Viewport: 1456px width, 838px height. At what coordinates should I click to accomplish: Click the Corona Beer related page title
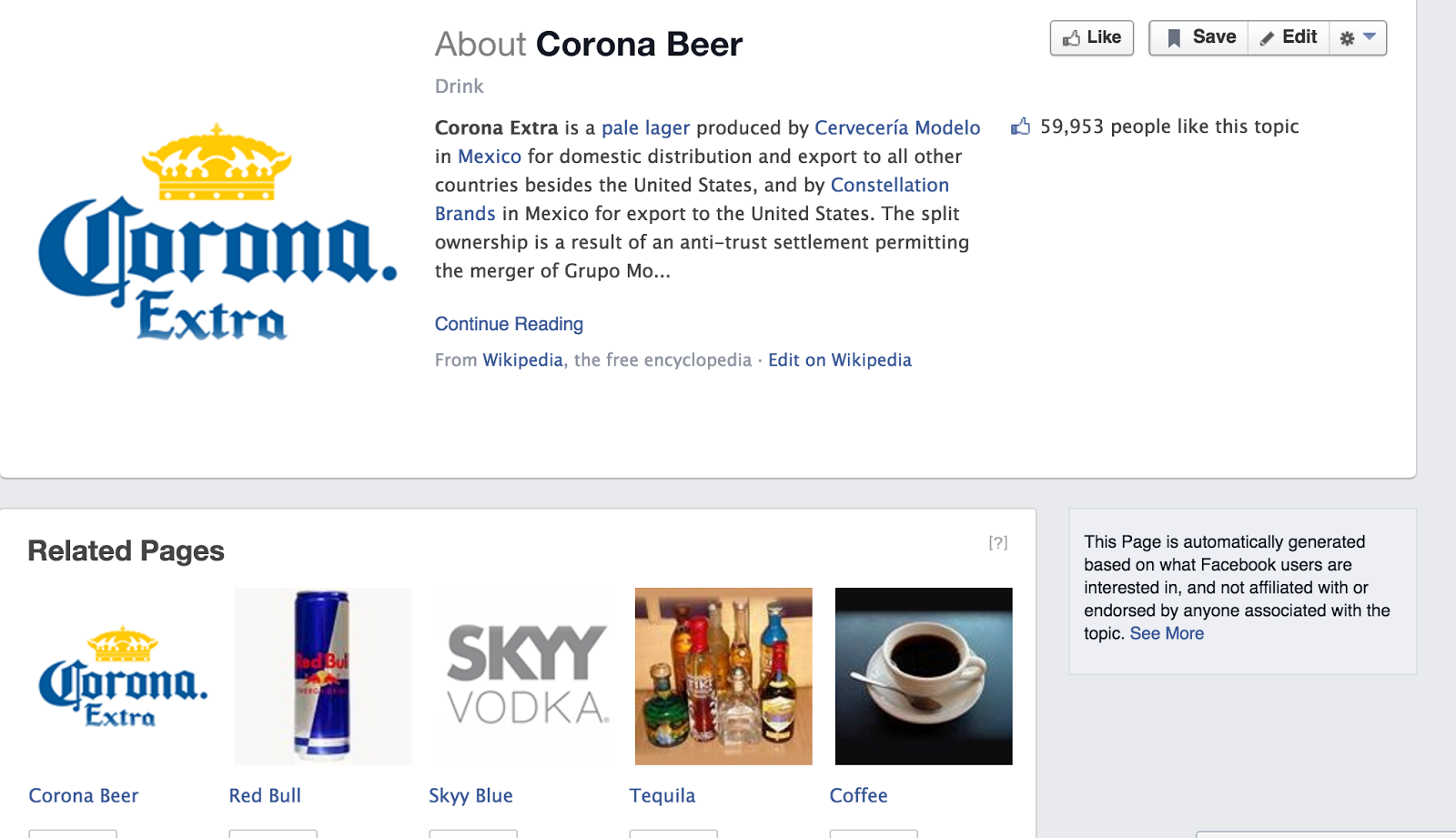click(84, 796)
